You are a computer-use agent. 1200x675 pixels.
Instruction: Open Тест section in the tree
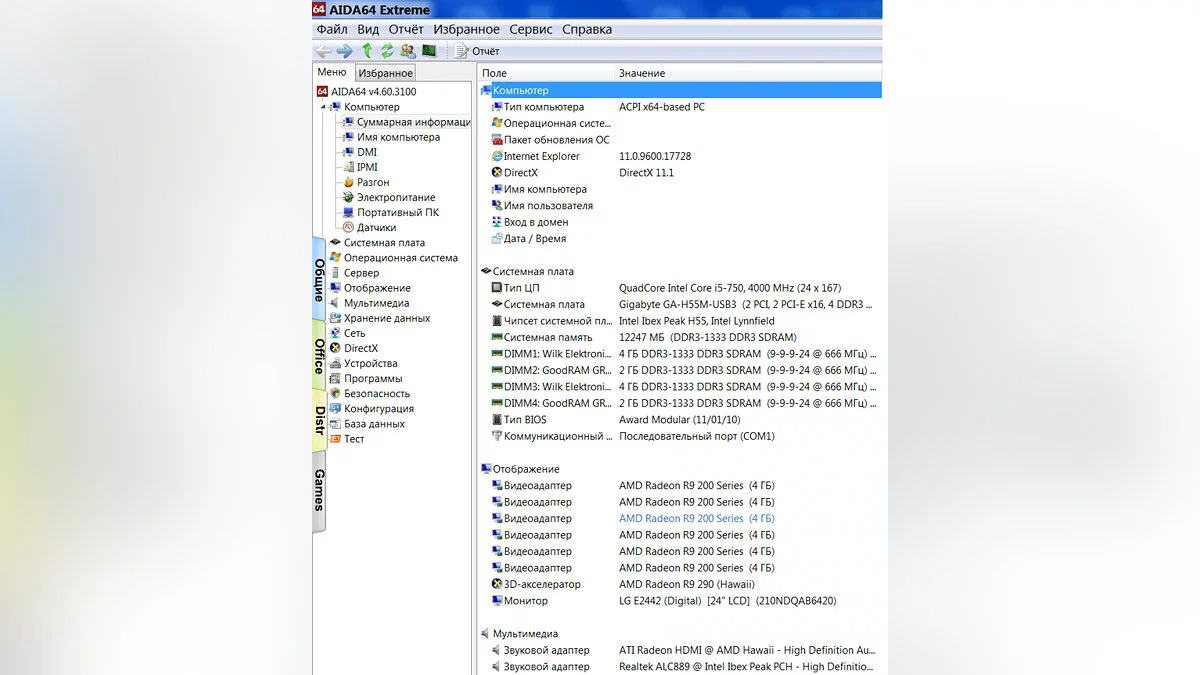click(x=354, y=439)
